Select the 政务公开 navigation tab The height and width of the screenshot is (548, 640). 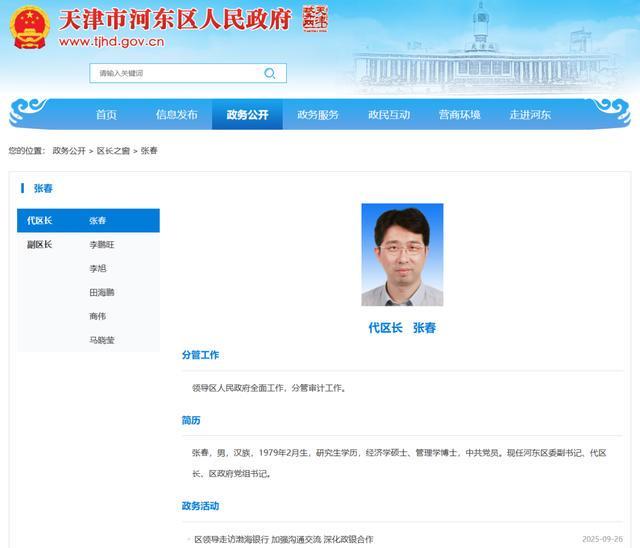(x=247, y=115)
